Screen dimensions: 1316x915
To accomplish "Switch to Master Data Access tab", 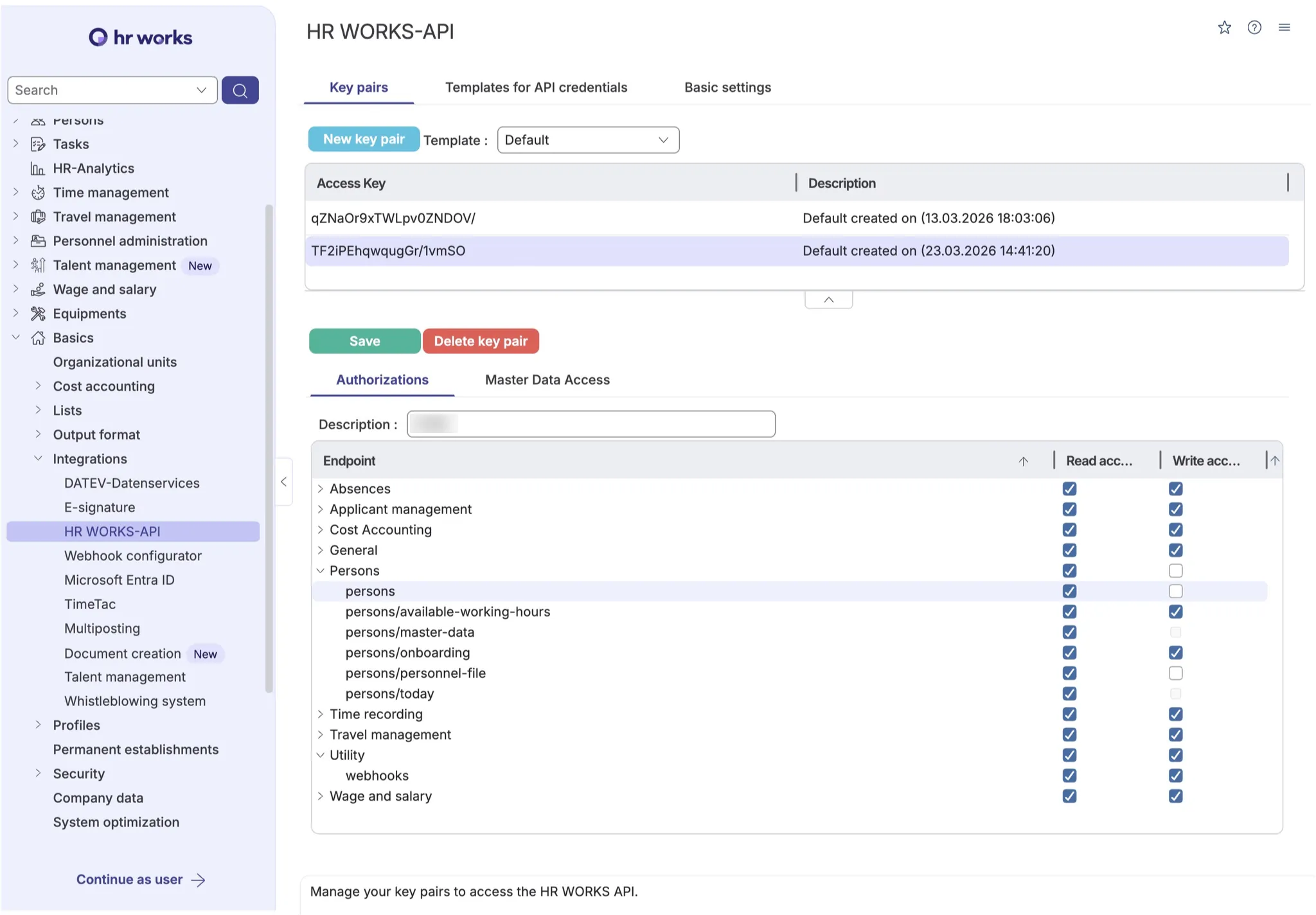I will 547,380.
